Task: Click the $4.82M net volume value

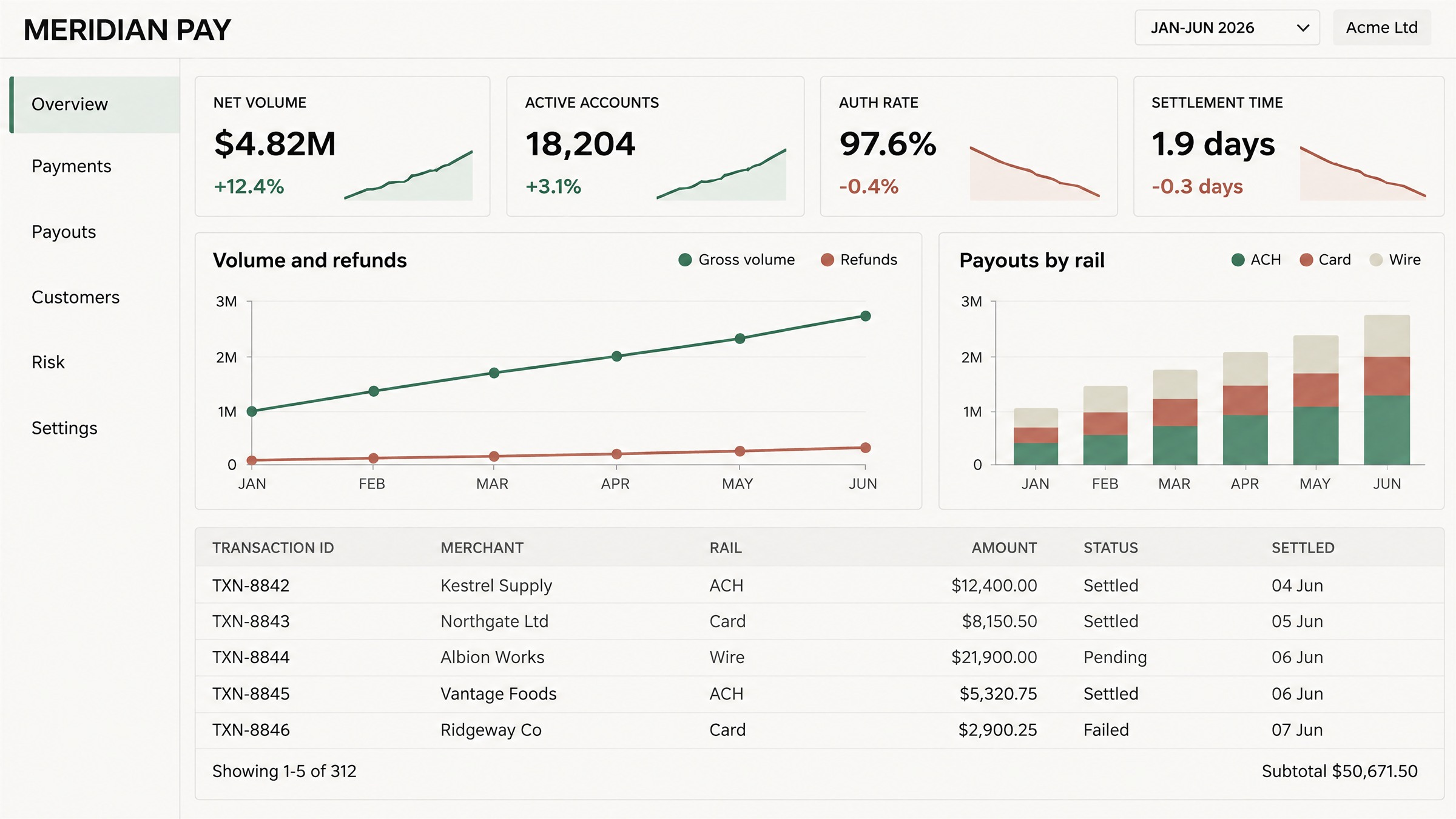Action: click(275, 144)
